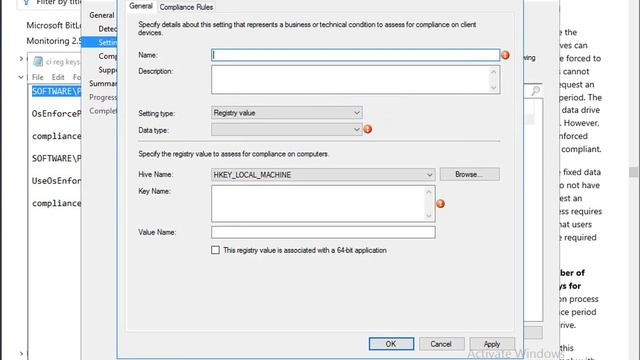This screenshot has width=640, height=360.
Task: Click the ci reg keys document icon
Action: [38, 62]
